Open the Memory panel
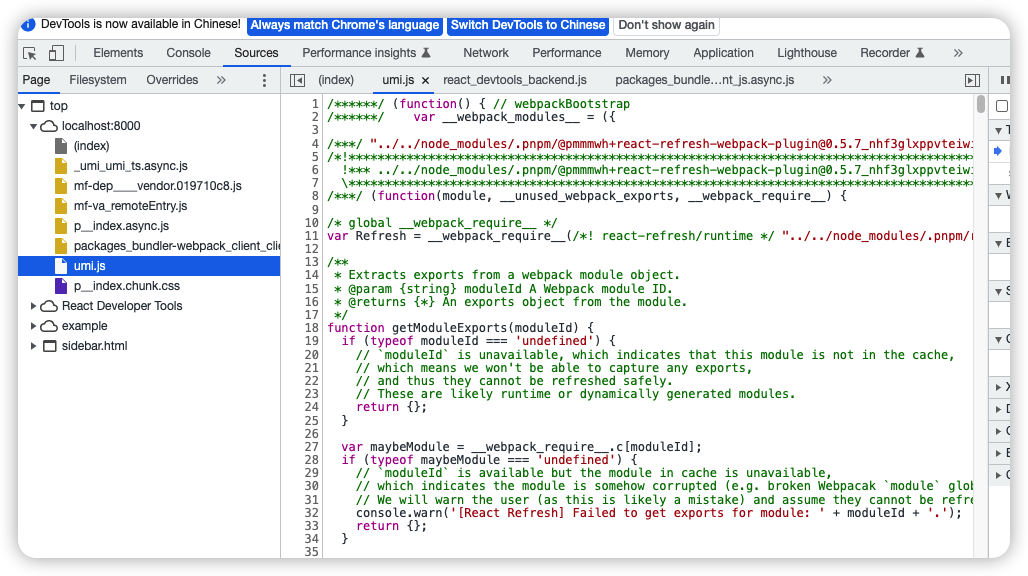Screen dimensions: 1028x576 coord(647,53)
